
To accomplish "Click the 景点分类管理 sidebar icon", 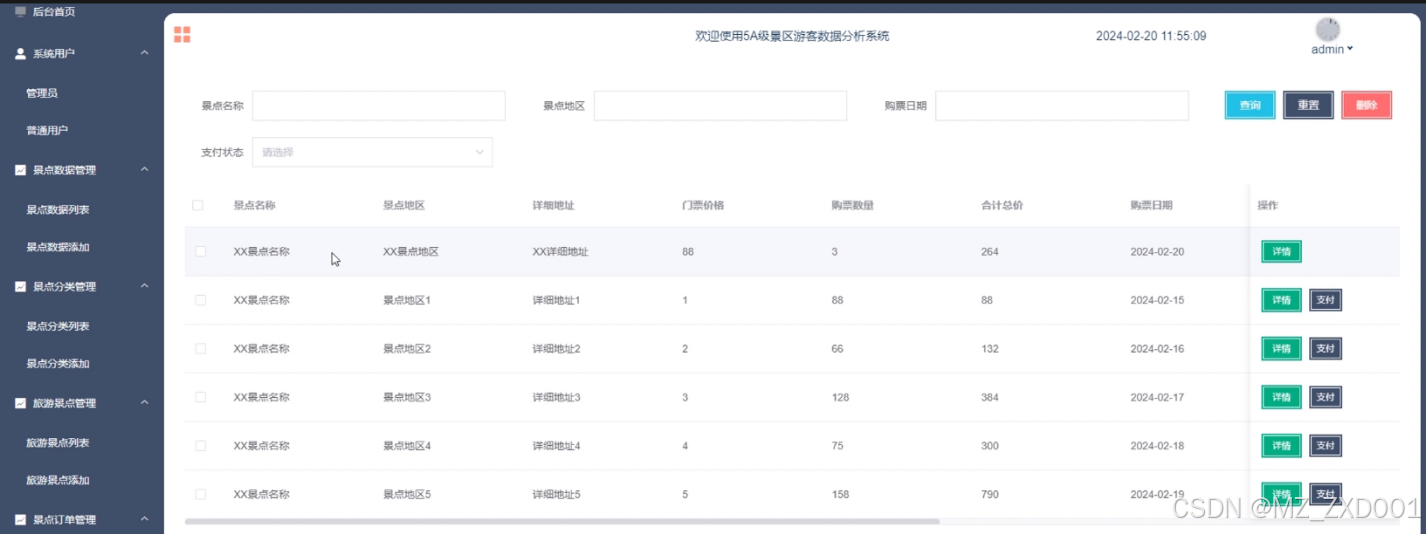I will click(x=20, y=287).
